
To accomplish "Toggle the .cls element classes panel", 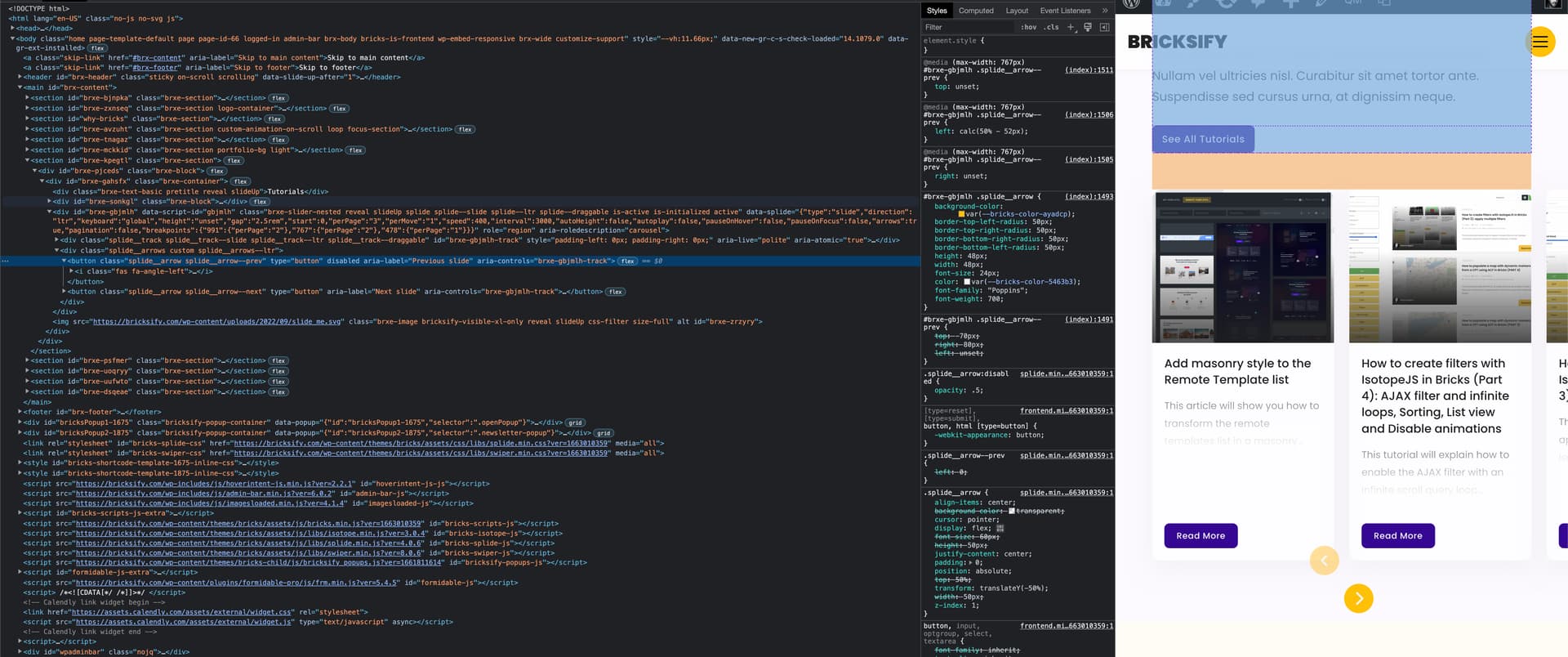I will click(1051, 27).
